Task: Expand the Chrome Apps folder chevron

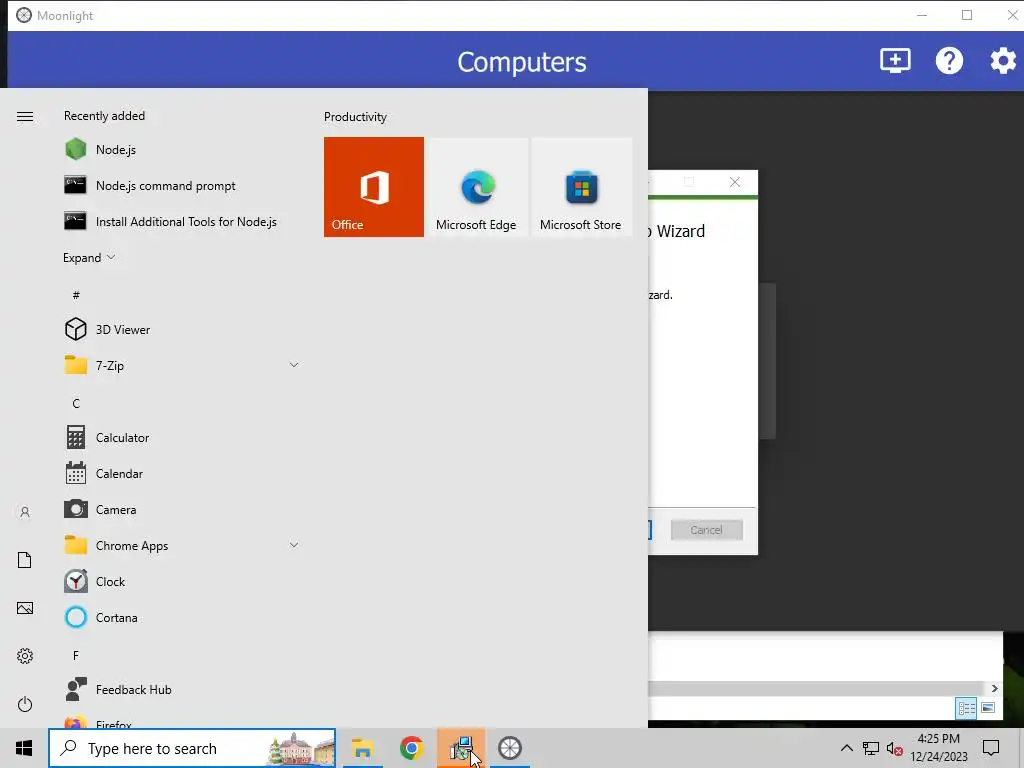Action: (294, 545)
